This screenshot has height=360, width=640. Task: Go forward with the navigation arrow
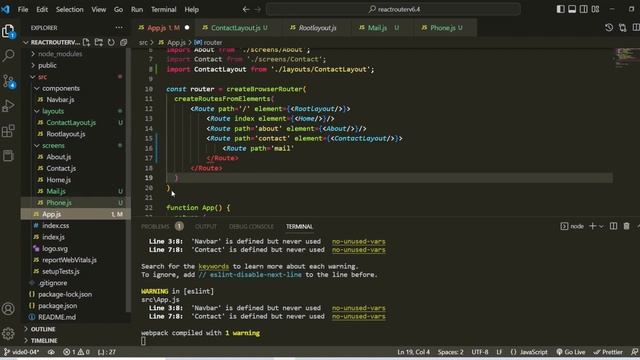click(x=258, y=9)
